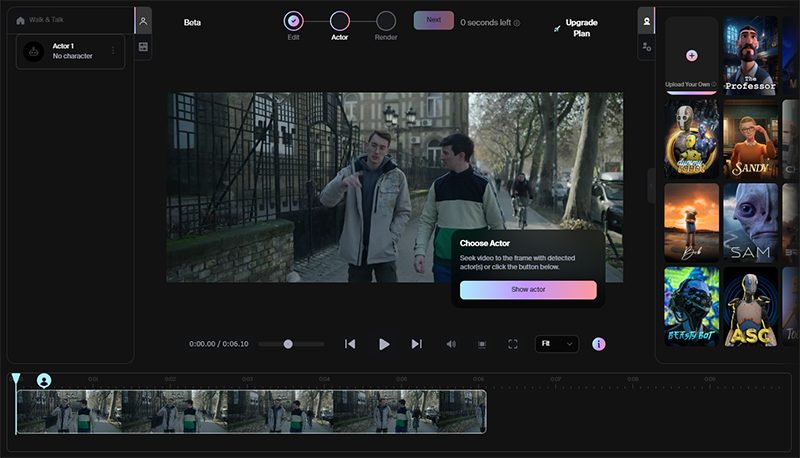This screenshot has height=458, width=800.
Task: Go to the Edit step
Action: 293,21
